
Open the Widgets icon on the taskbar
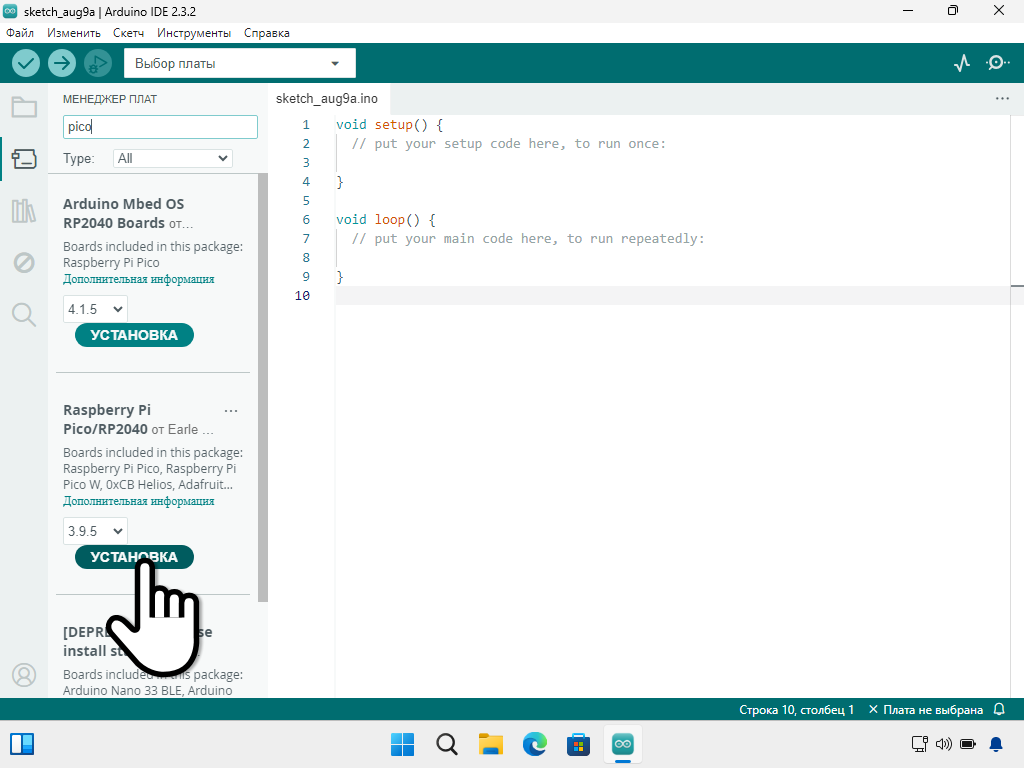click(22, 744)
